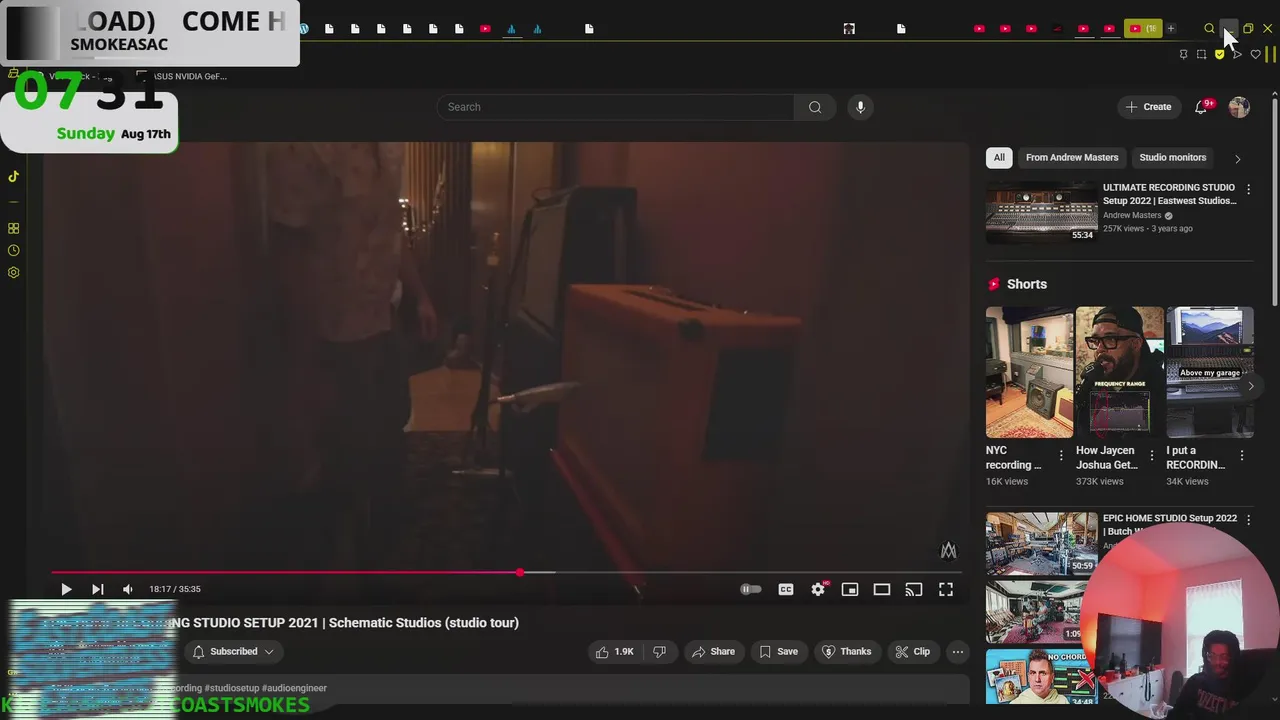Click the search magnifier button
This screenshot has width=1280, height=720.
(815, 107)
